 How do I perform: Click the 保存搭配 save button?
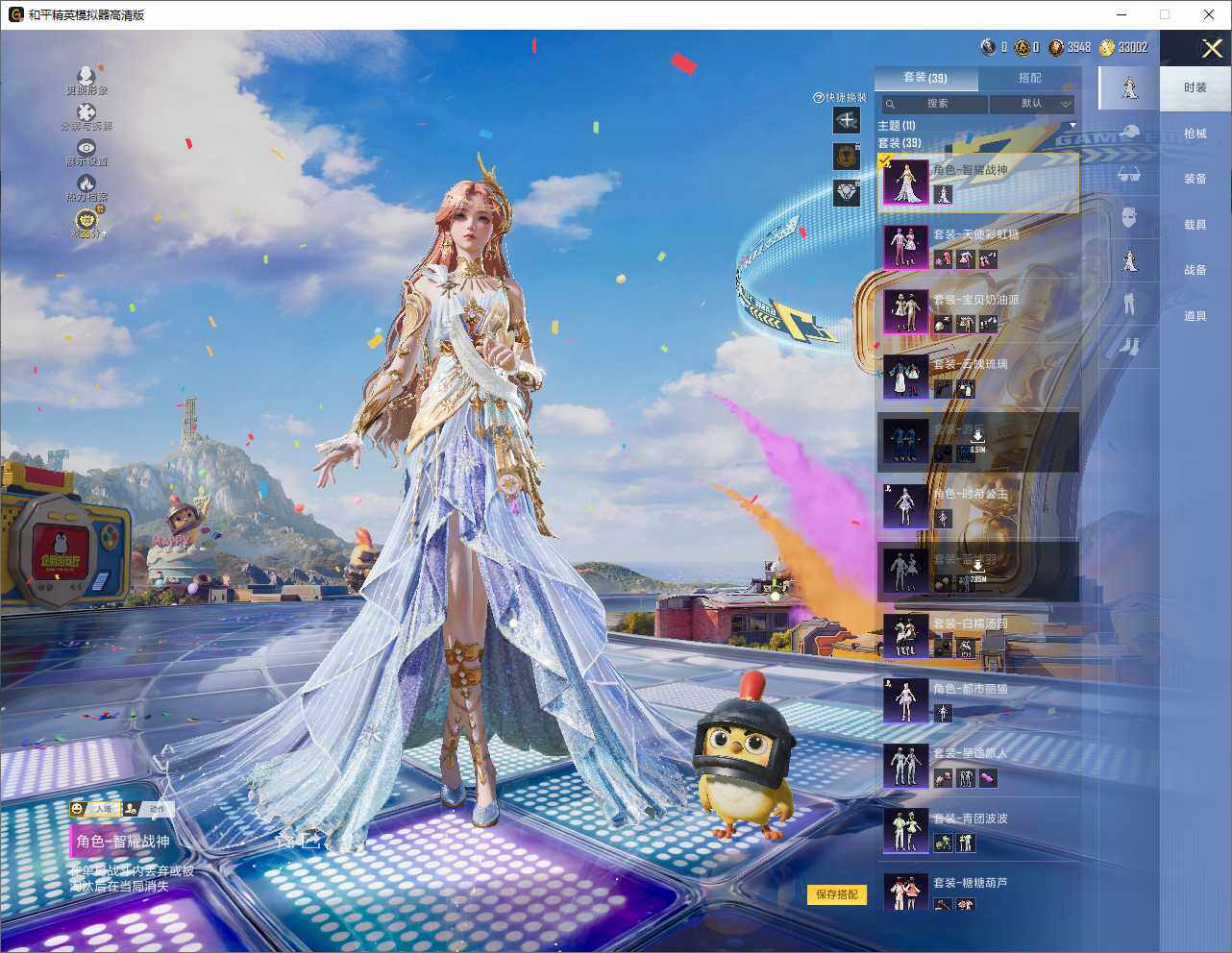837,894
